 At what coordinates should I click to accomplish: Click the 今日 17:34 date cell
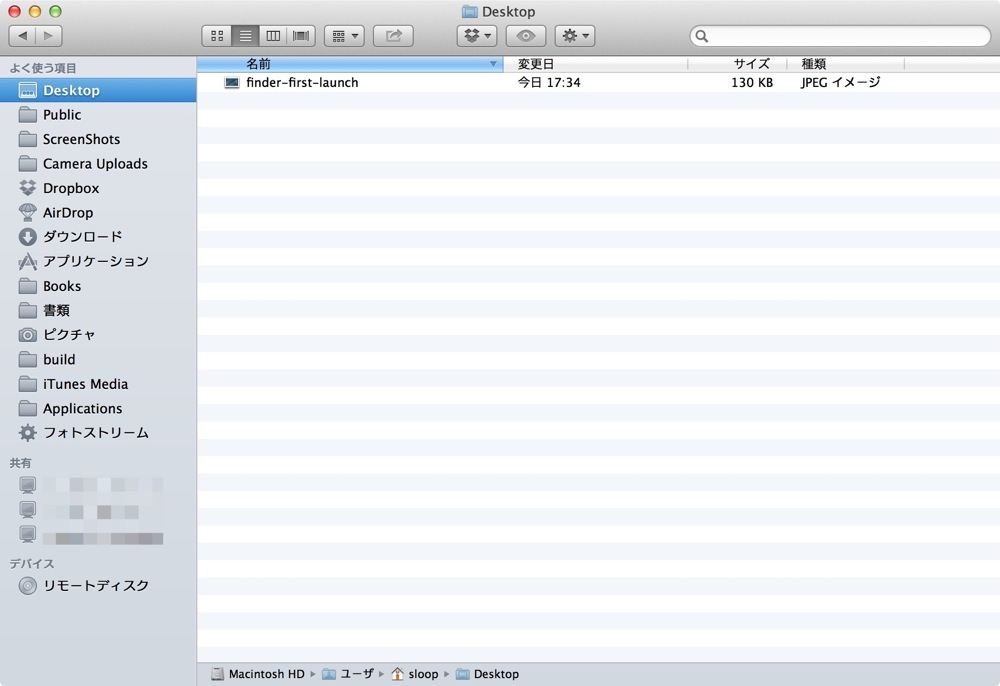549,82
